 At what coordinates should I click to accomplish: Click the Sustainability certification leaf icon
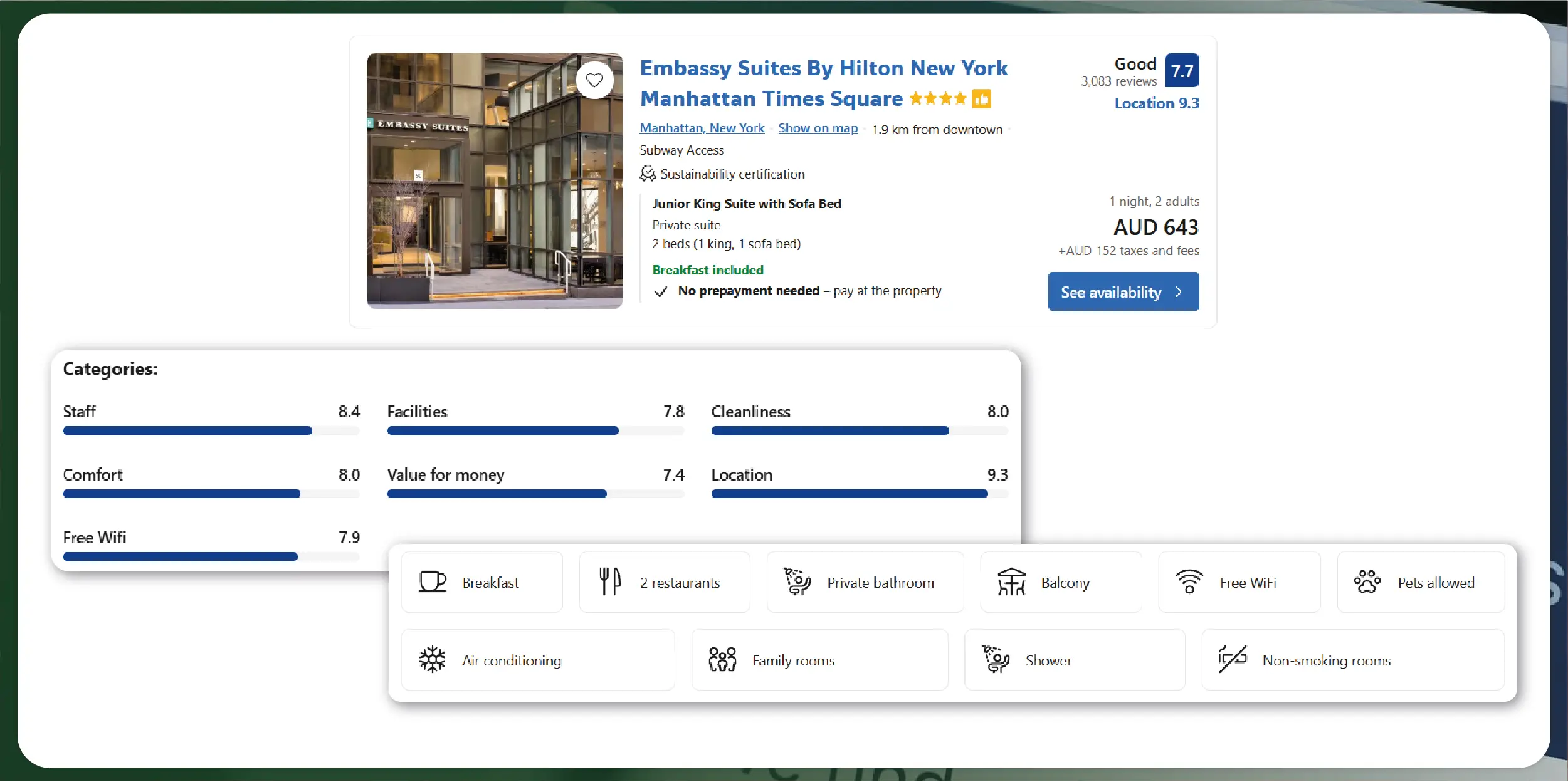coord(648,174)
